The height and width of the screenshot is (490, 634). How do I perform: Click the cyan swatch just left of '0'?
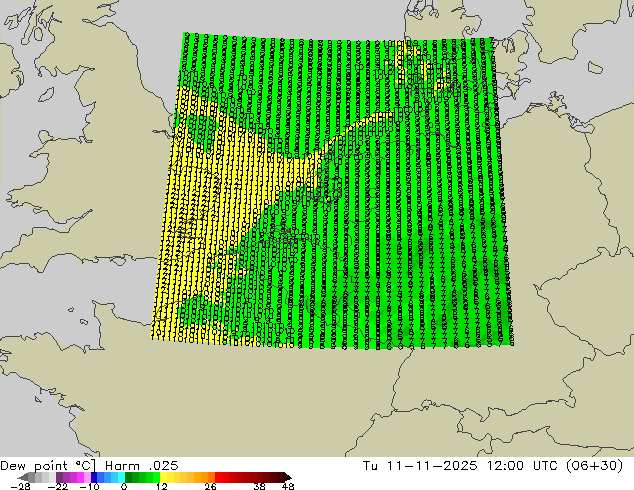pyautogui.click(x=121, y=477)
